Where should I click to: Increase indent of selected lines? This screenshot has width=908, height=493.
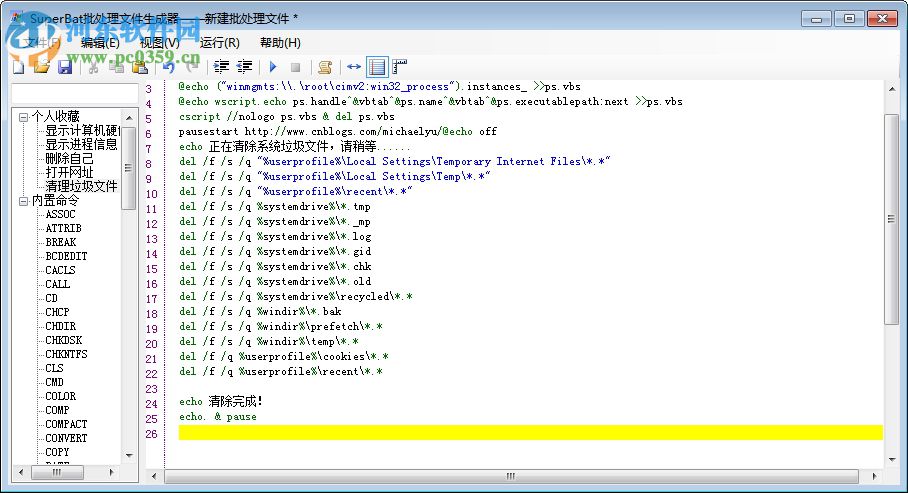(x=221, y=67)
